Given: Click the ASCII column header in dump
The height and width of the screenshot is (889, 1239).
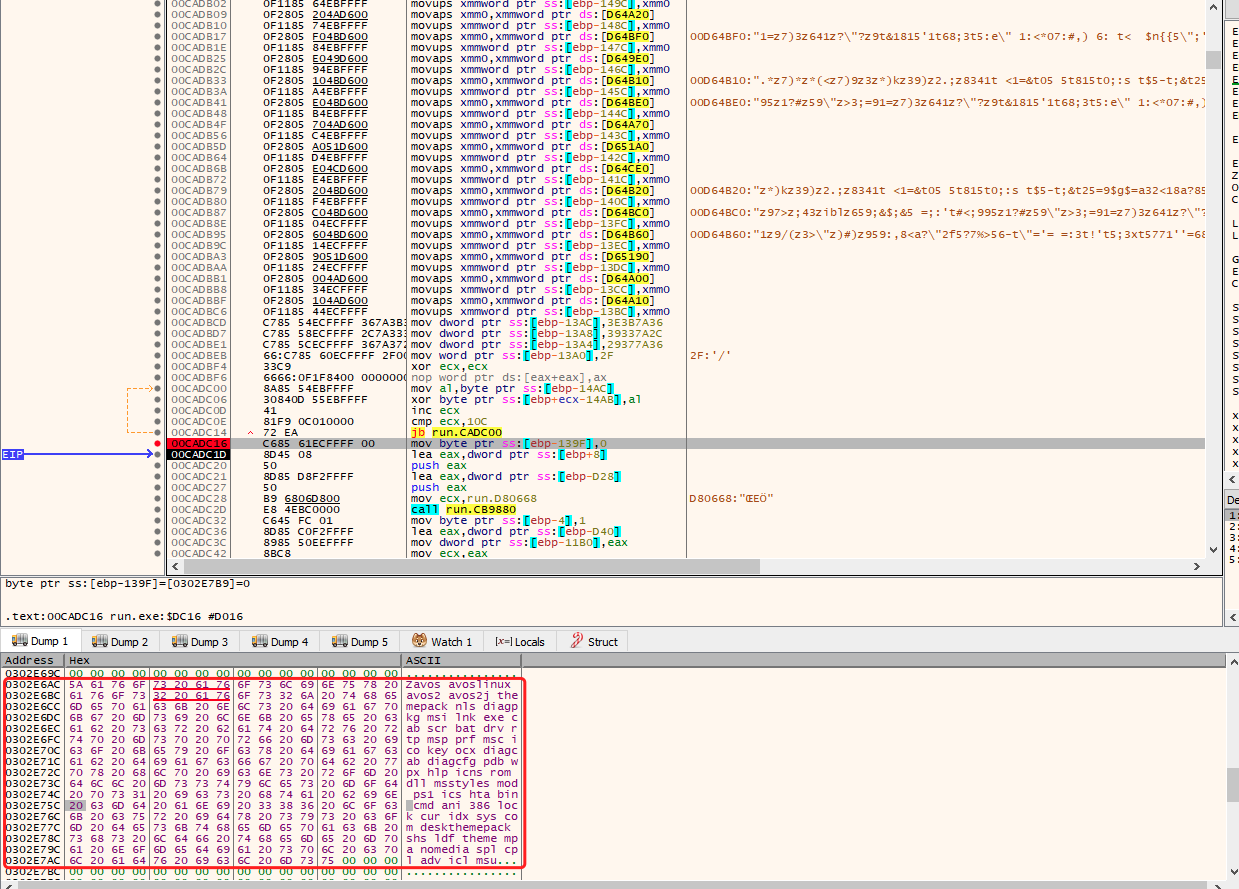Looking at the screenshot, I should (421, 661).
